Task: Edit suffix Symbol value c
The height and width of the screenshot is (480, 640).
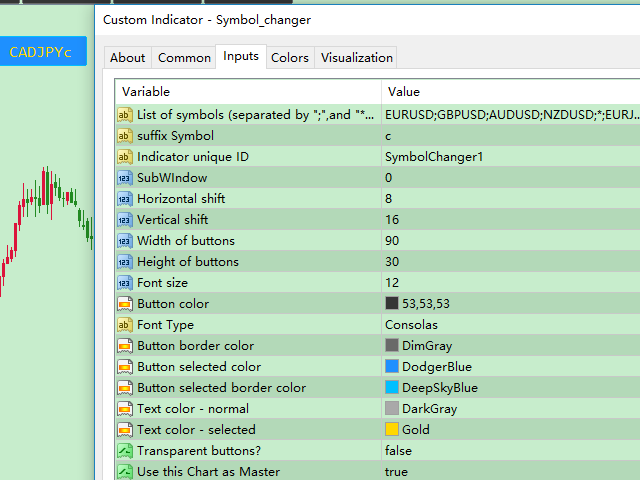Action: [511, 136]
